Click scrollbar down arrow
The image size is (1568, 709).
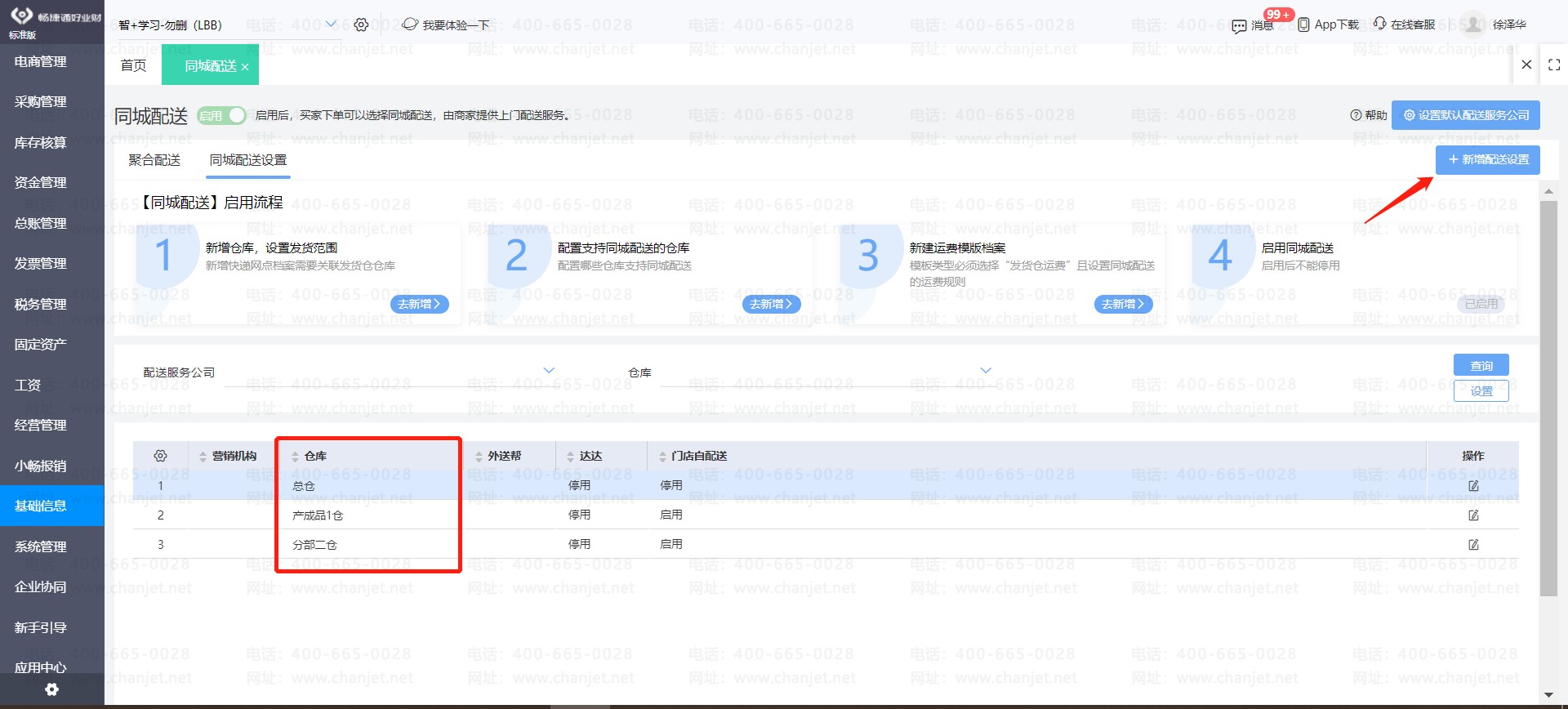tap(1548, 695)
